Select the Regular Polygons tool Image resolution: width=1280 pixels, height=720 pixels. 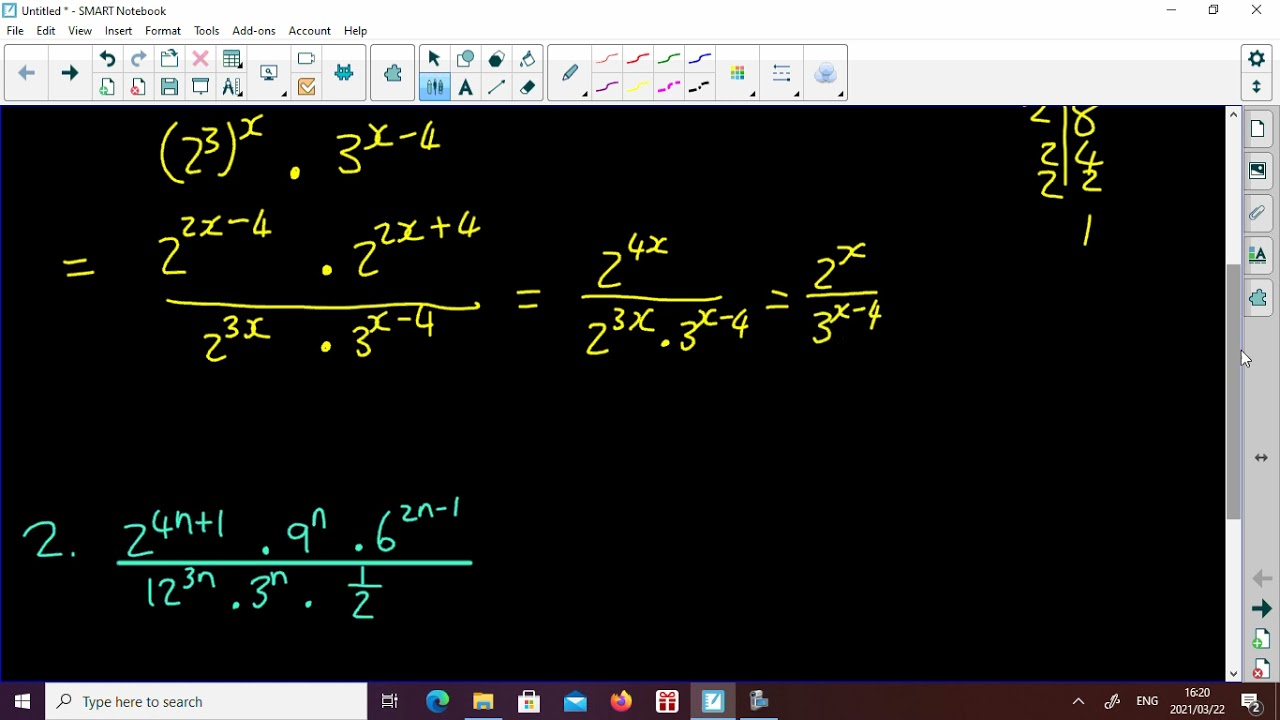(x=496, y=59)
